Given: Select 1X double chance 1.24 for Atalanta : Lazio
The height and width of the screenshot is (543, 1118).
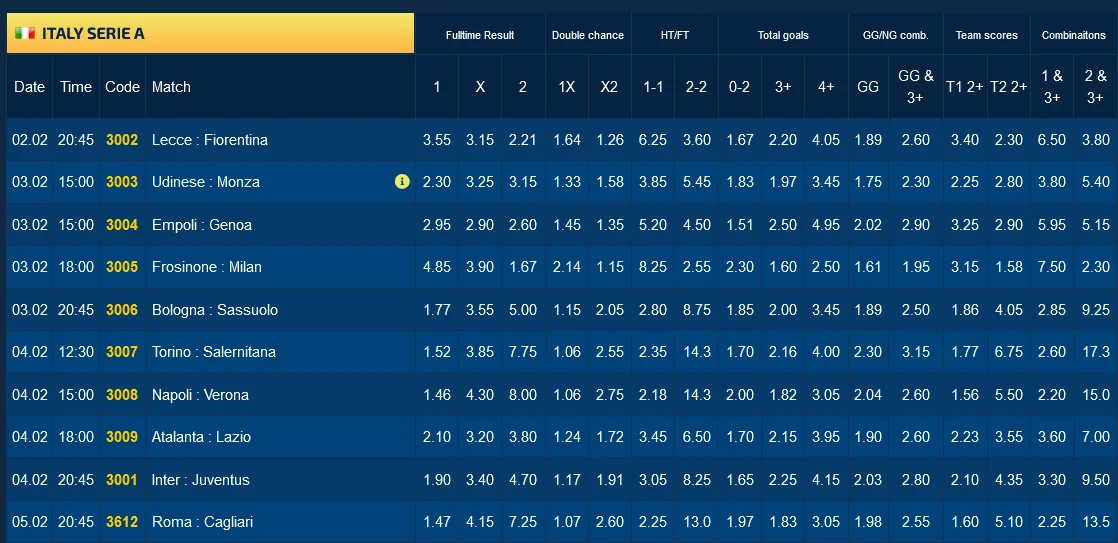Looking at the screenshot, I should [x=566, y=437].
